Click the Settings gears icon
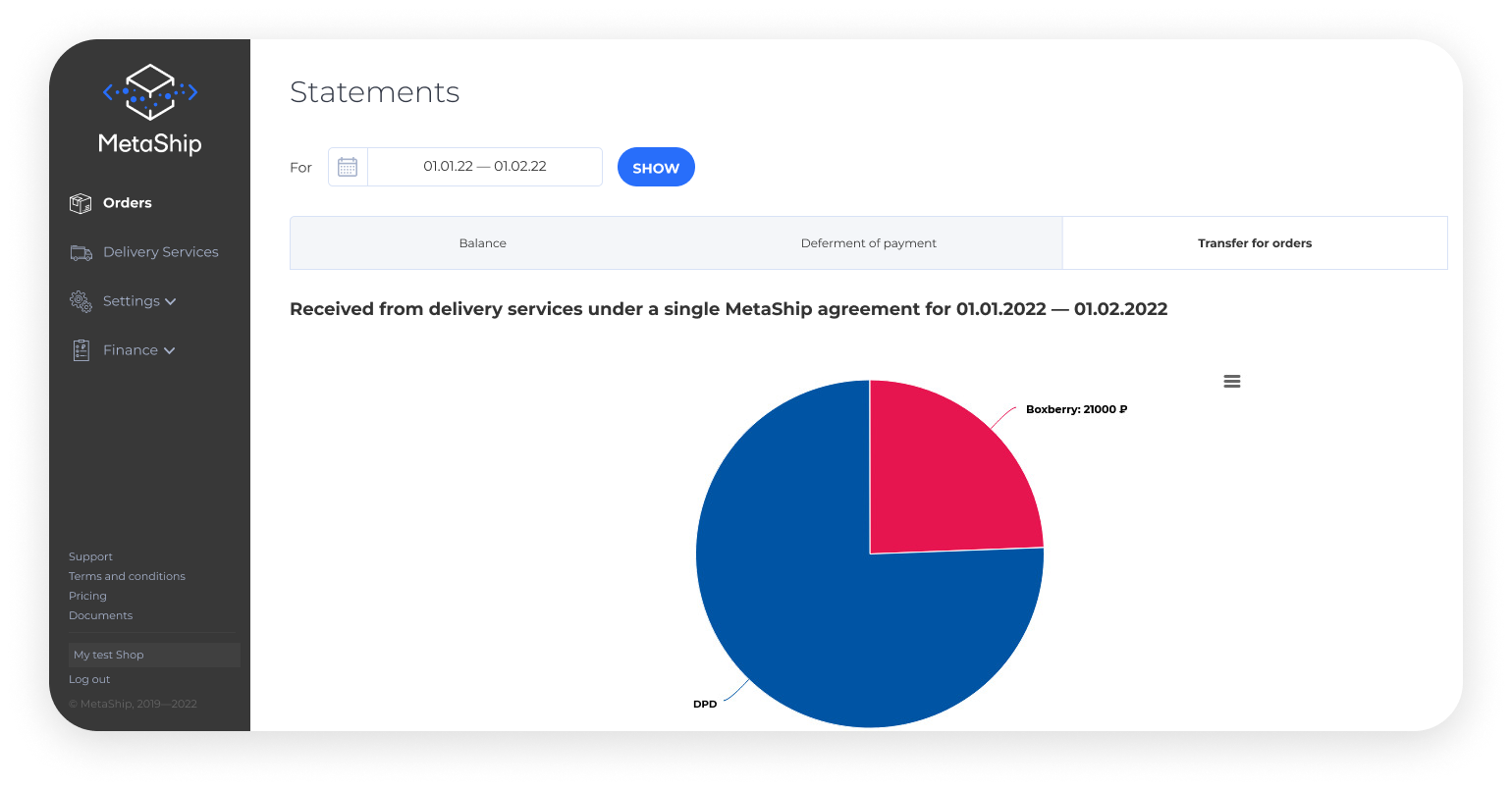 pos(81,301)
